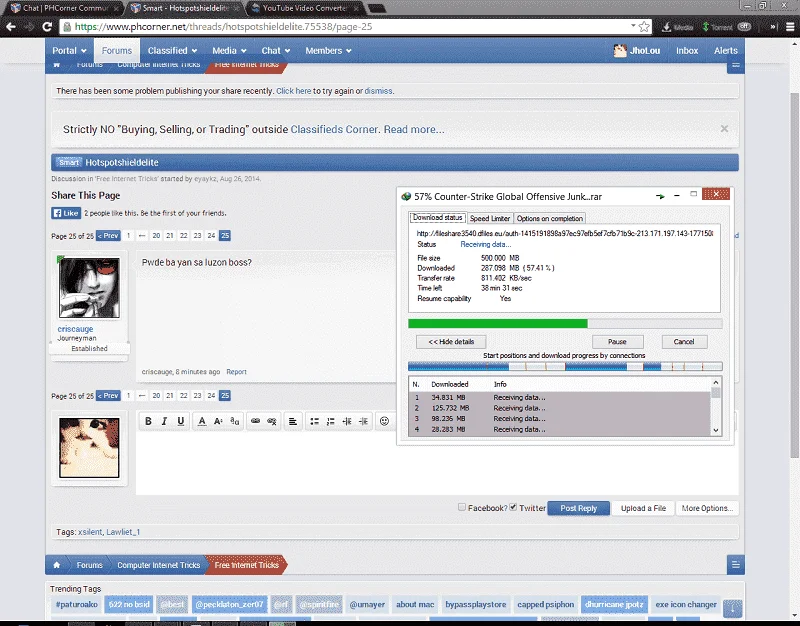Tick the Facebook share checkbox
This screenshot has width=800, height=626.
pyautogui.click(x=462, y=507)
